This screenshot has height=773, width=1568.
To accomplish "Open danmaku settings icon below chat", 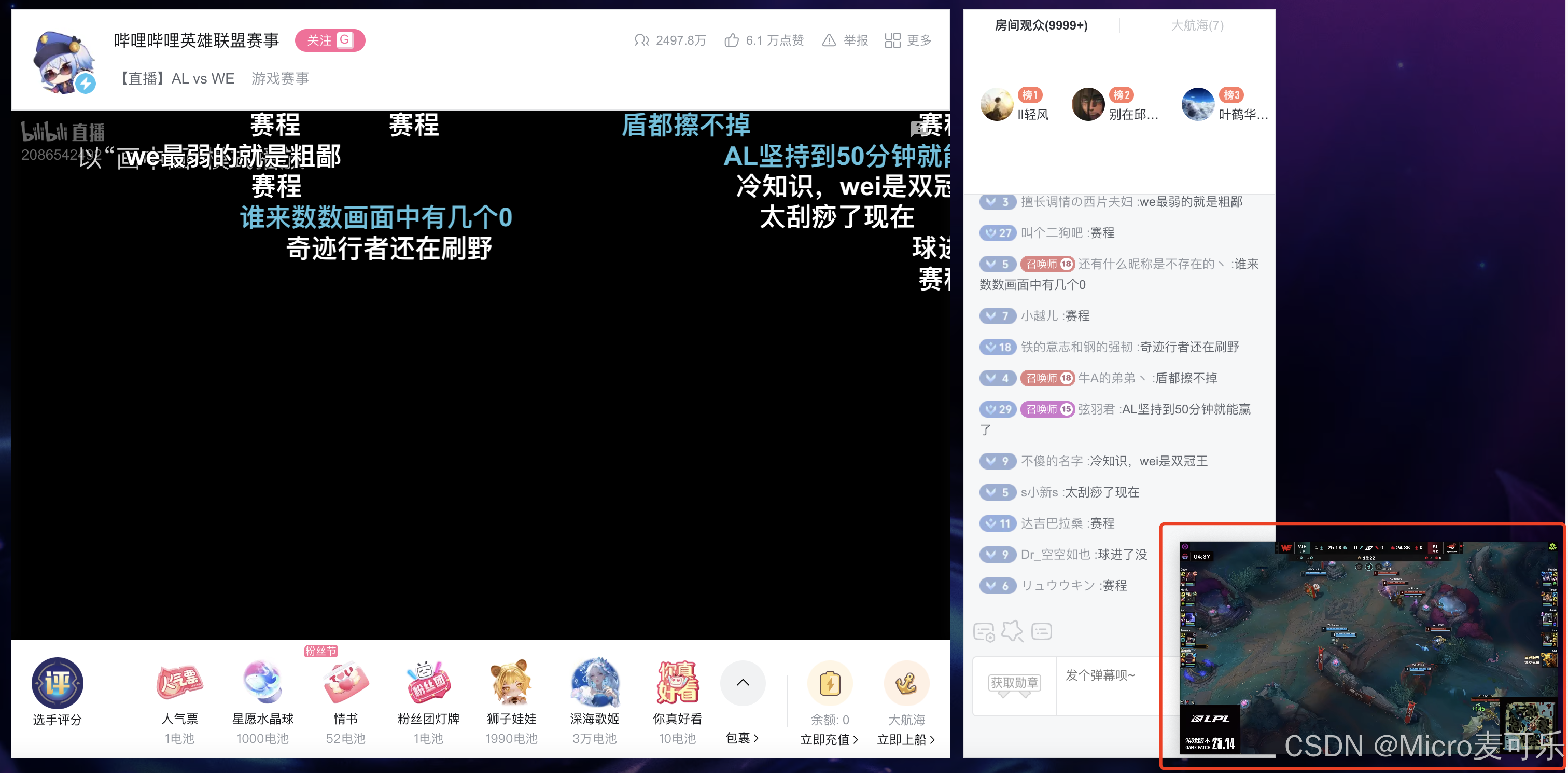I will click(x=984, y=632).
